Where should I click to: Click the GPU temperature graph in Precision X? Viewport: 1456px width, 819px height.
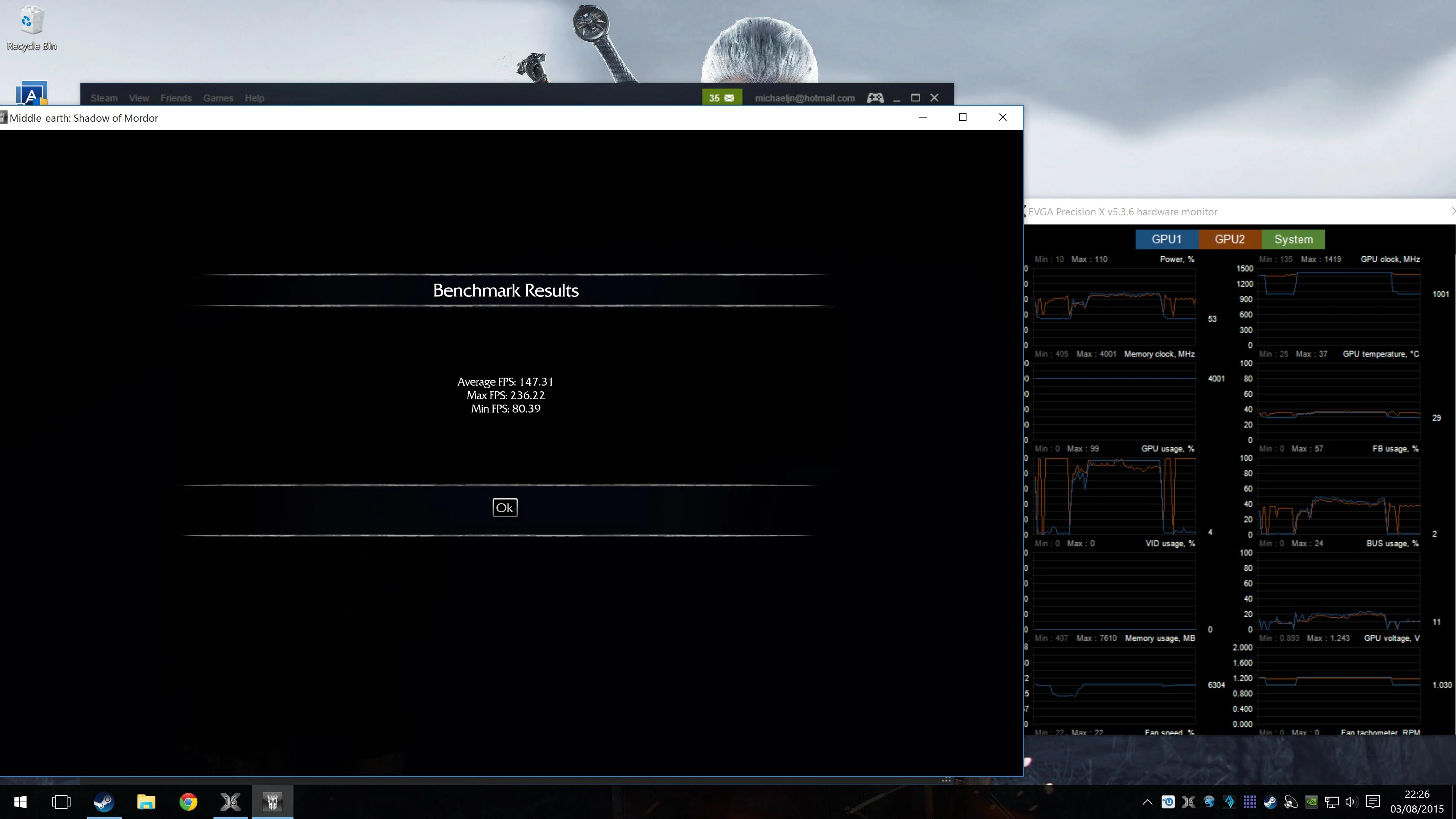(x=1339, y=401)
